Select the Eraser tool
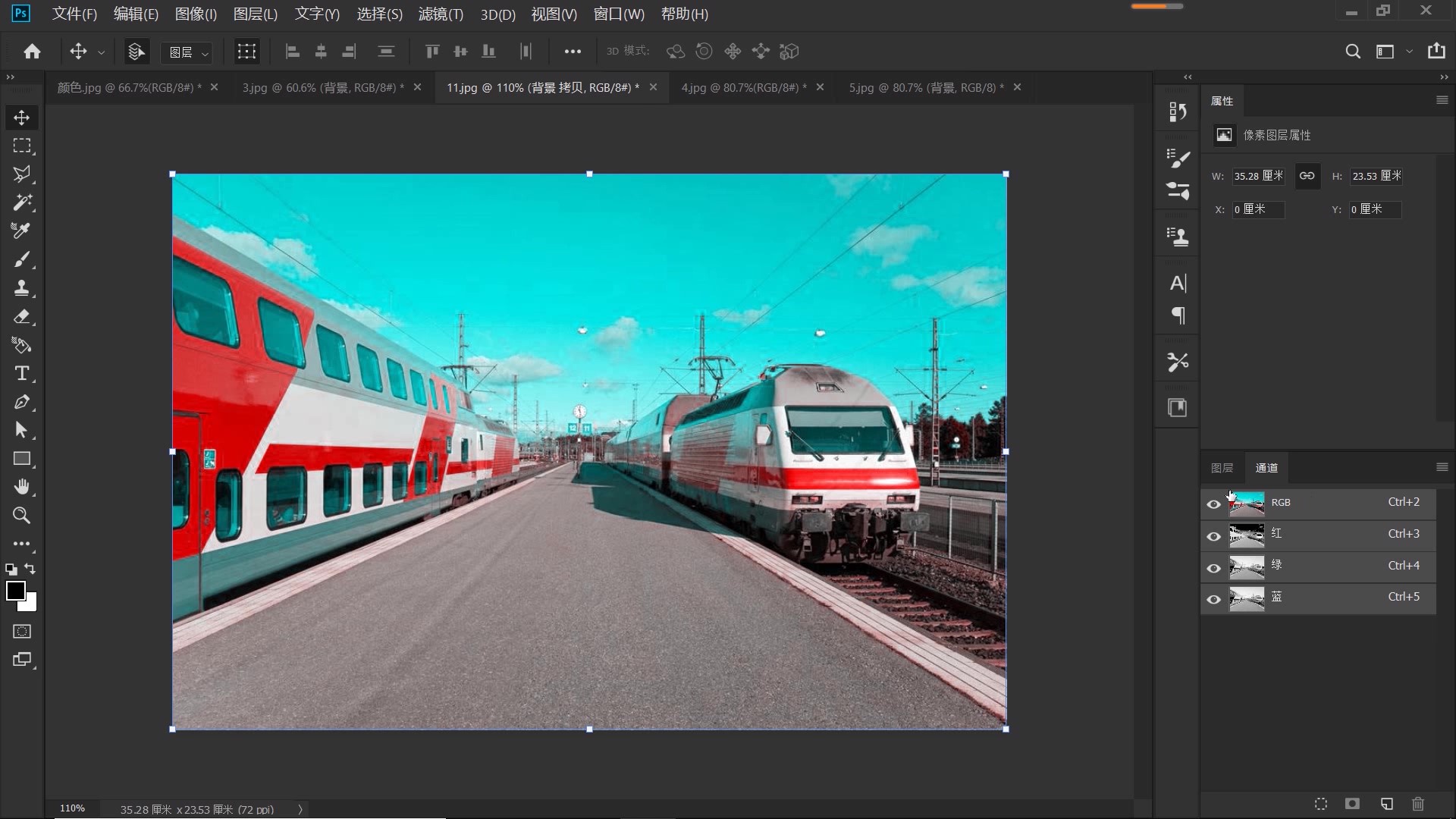 (22, 317)
